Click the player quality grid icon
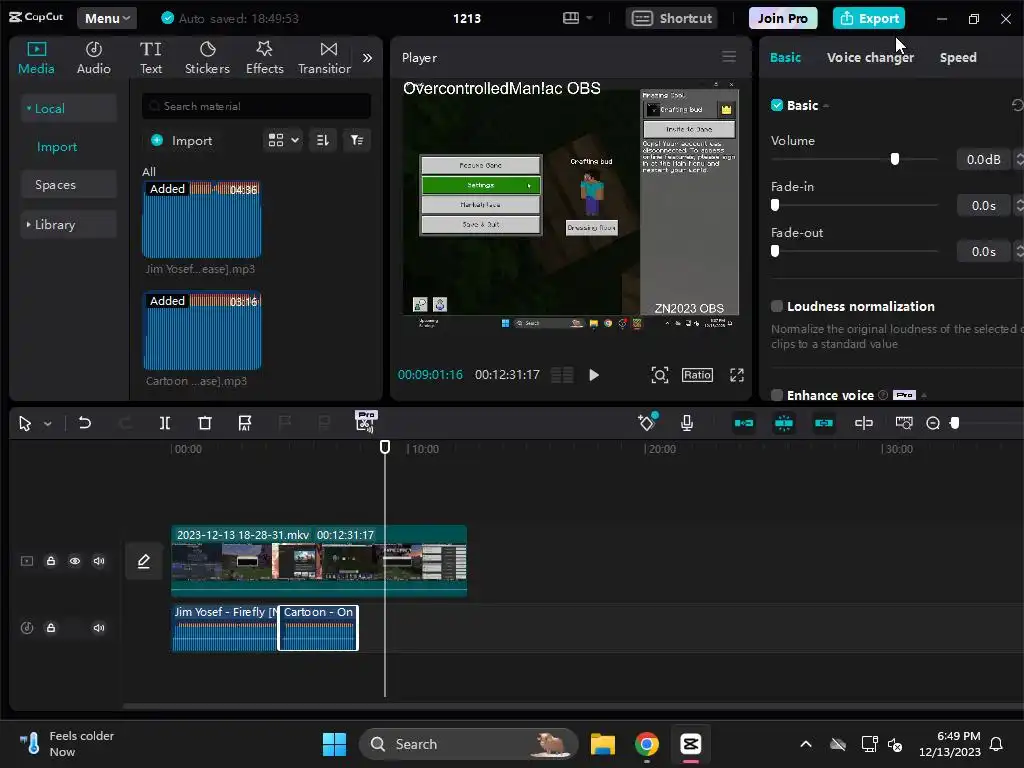 pyautogui.click(x=562, y=375)
